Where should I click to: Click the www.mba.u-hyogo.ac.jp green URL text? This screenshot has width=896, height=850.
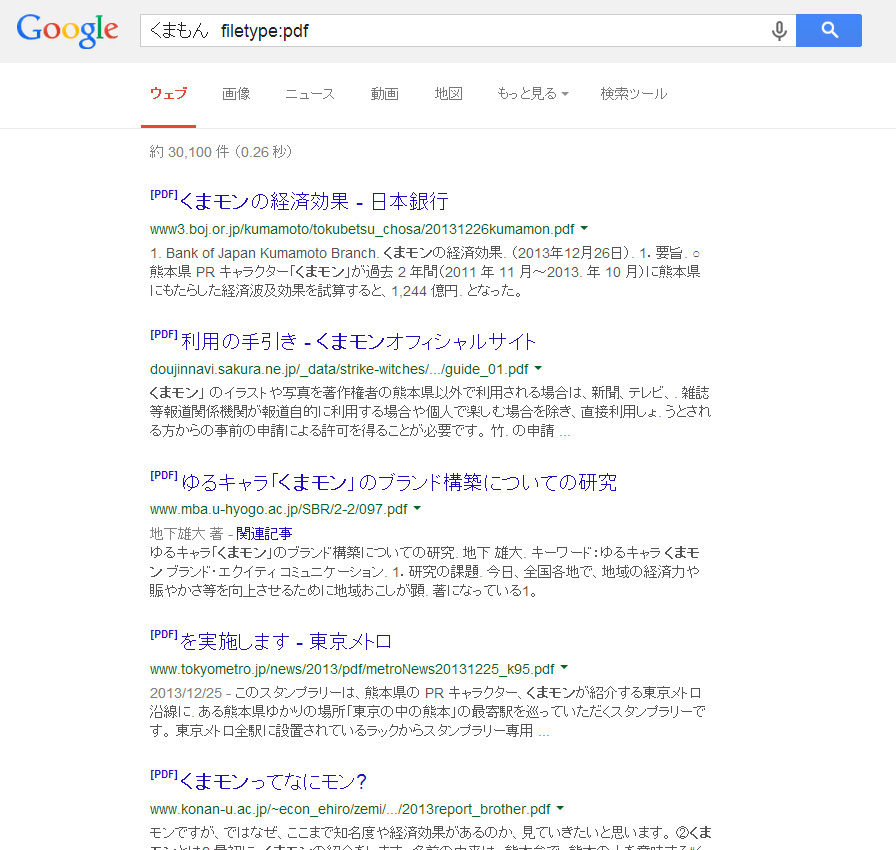278,509
